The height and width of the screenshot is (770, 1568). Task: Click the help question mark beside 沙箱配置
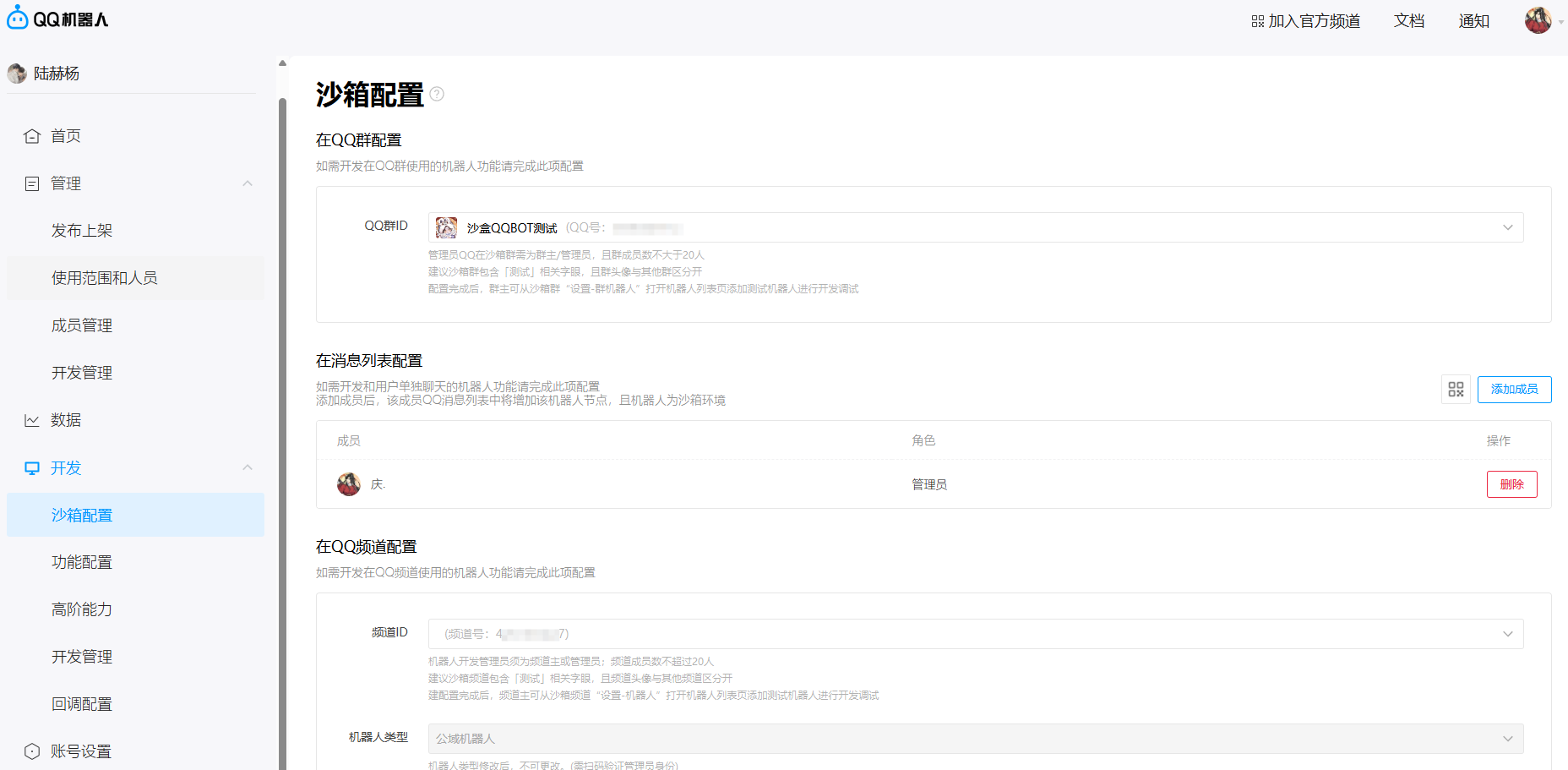[437, 94]
